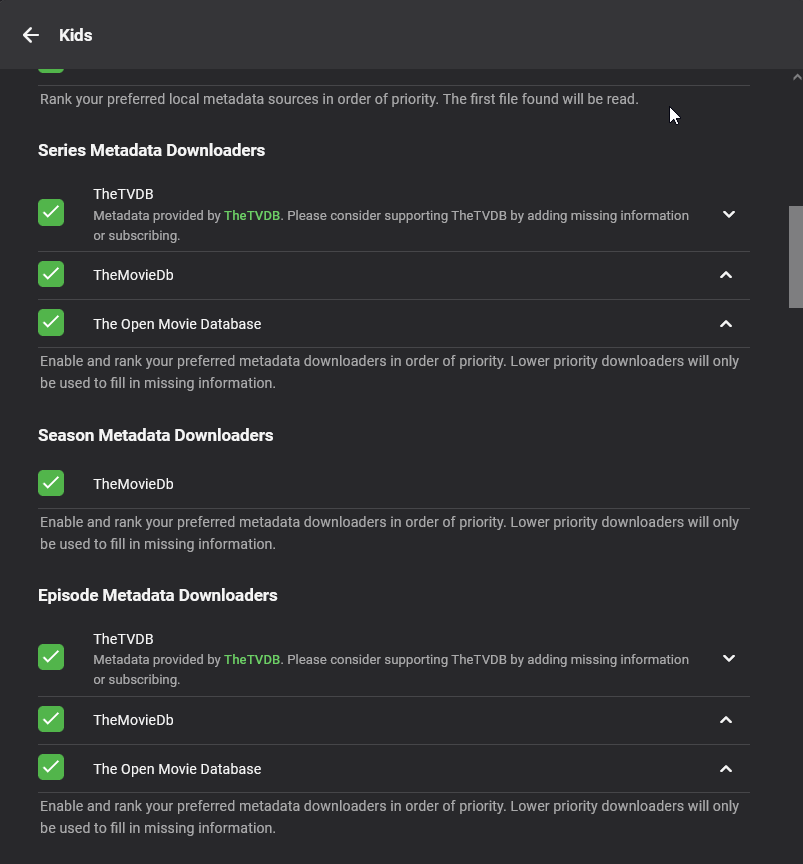Viewport: 803px width, 864px height.
Task: Move Episode TheMovieDb downloader up
Action: [726, 720]
